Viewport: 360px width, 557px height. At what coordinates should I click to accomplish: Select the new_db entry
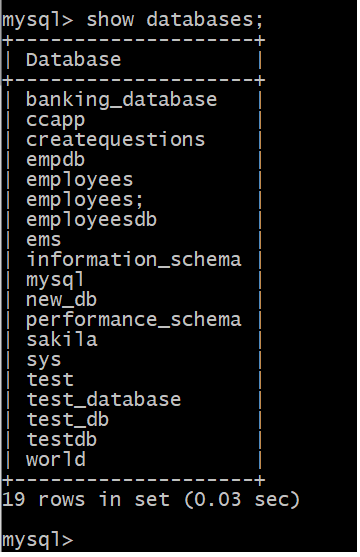(61, 300)
